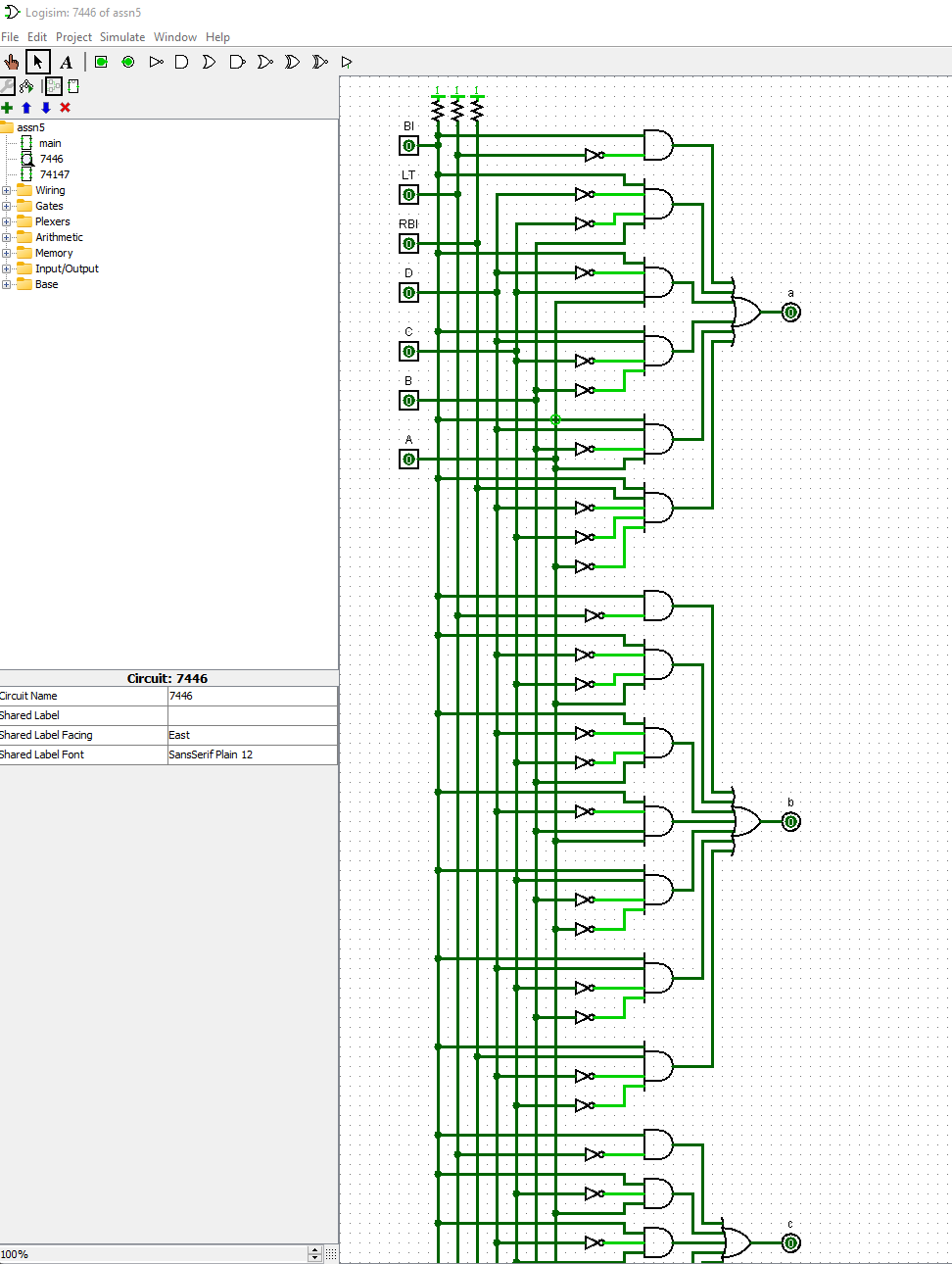Select the Poke tool hand icon
Image resolution: width=952 pixels, height=1264 pixels.
(x=11, y=62)
